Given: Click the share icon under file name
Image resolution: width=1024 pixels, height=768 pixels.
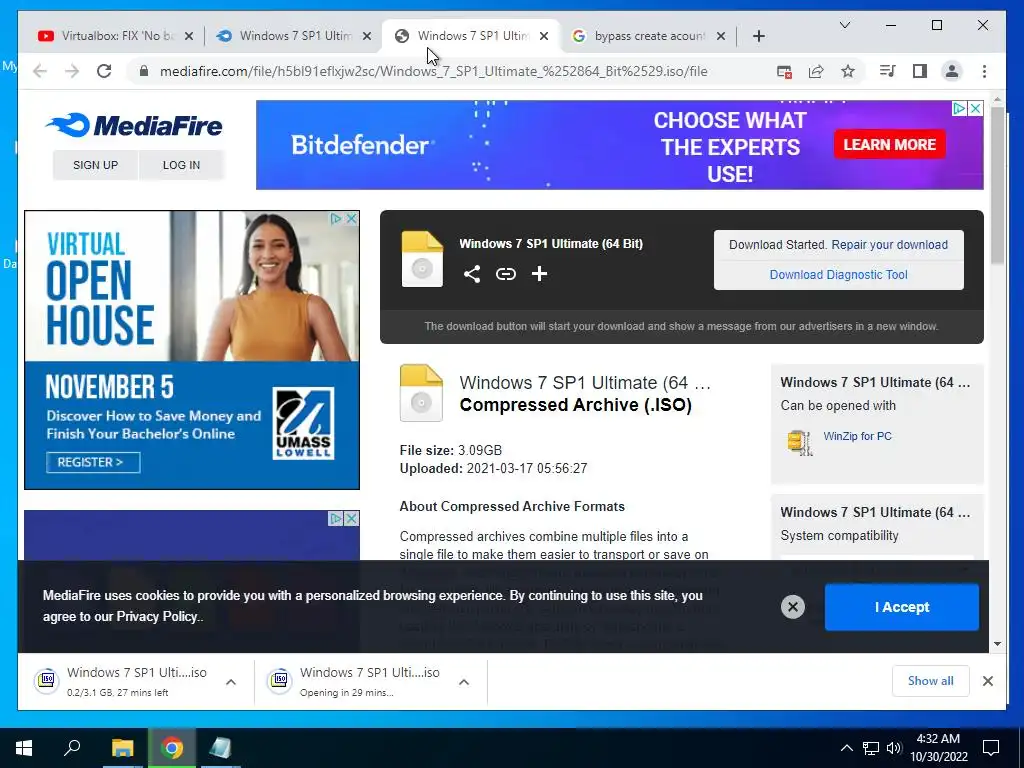Looking at the screenshot, I should pyautogui.click(x=472, y=274).
